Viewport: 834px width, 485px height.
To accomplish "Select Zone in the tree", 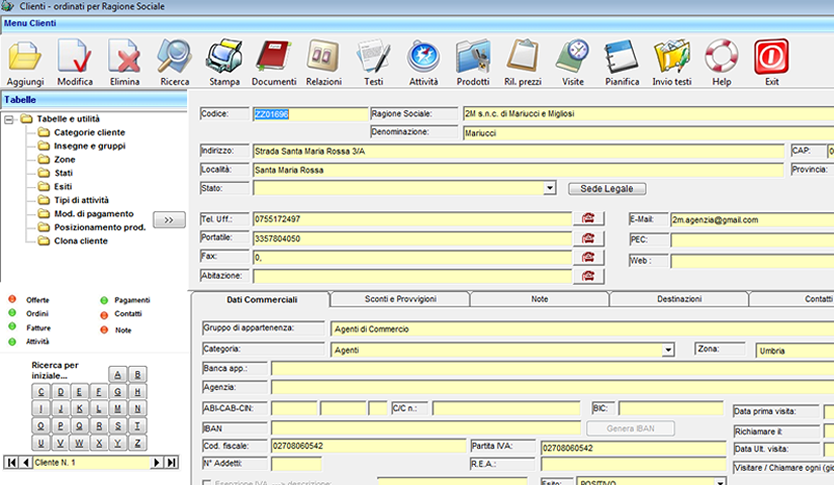I will (64, 160).
